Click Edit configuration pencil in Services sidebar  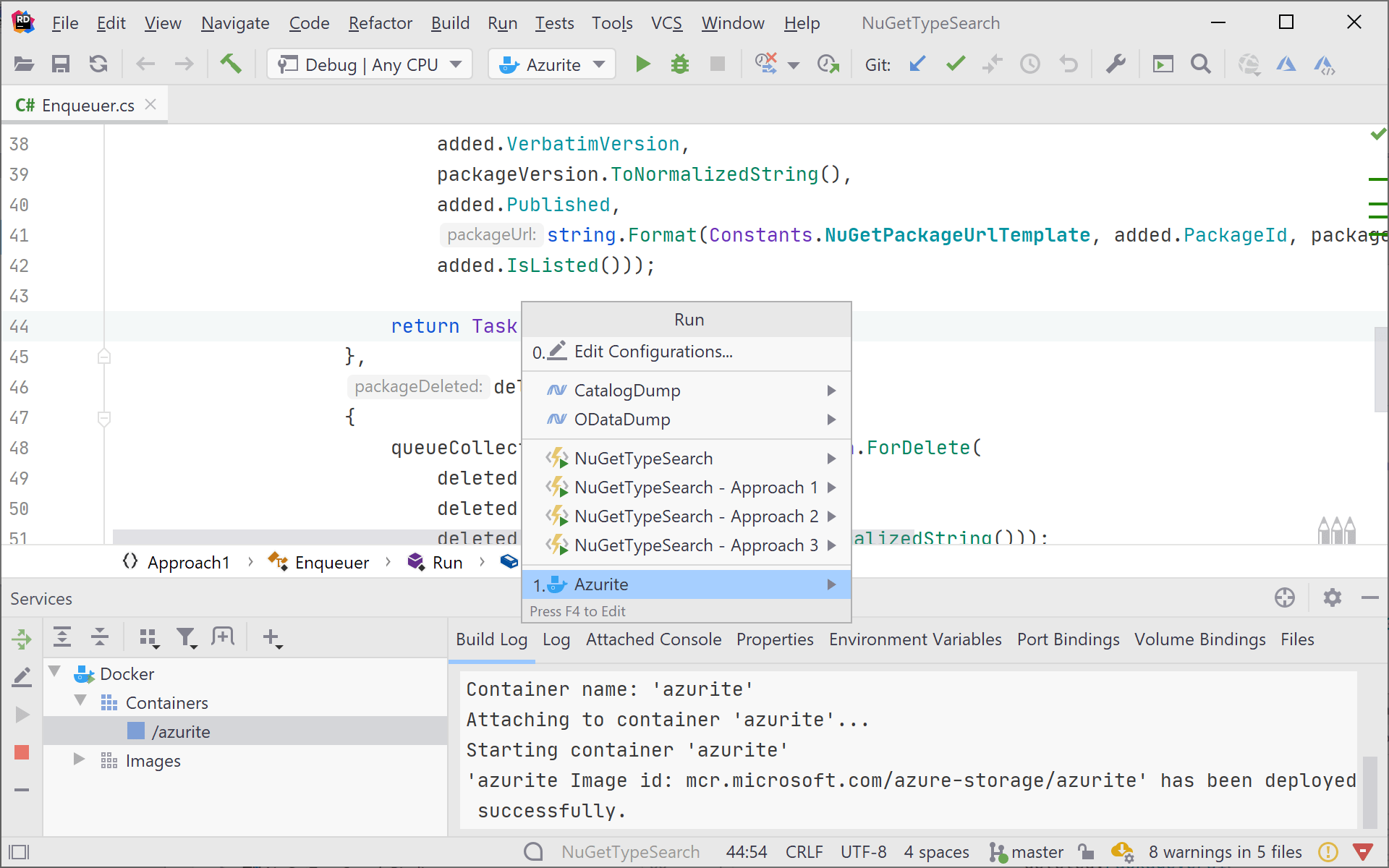coord(22,677)
